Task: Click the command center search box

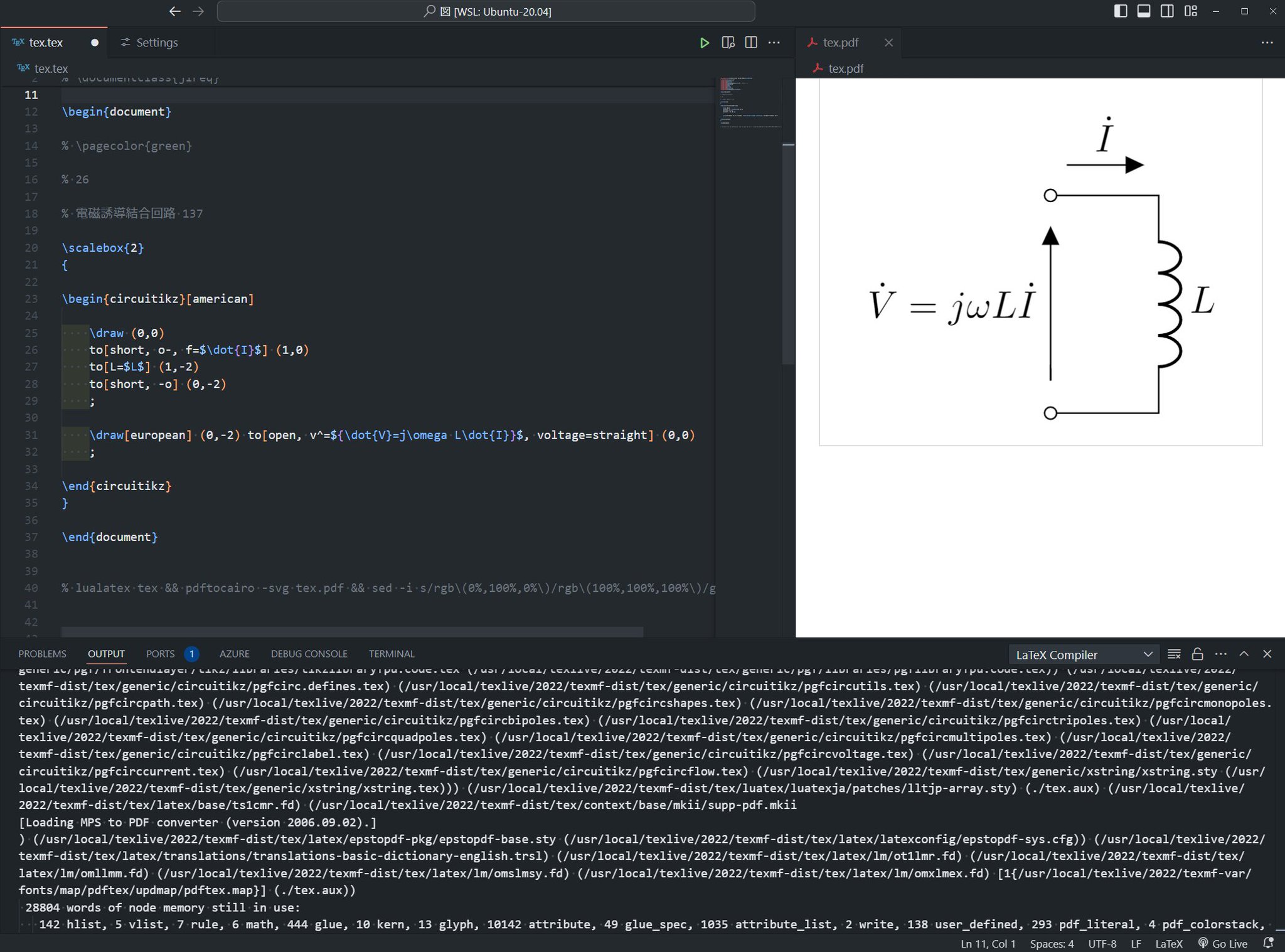Action: pyautogui.click(x=486, y=11)
